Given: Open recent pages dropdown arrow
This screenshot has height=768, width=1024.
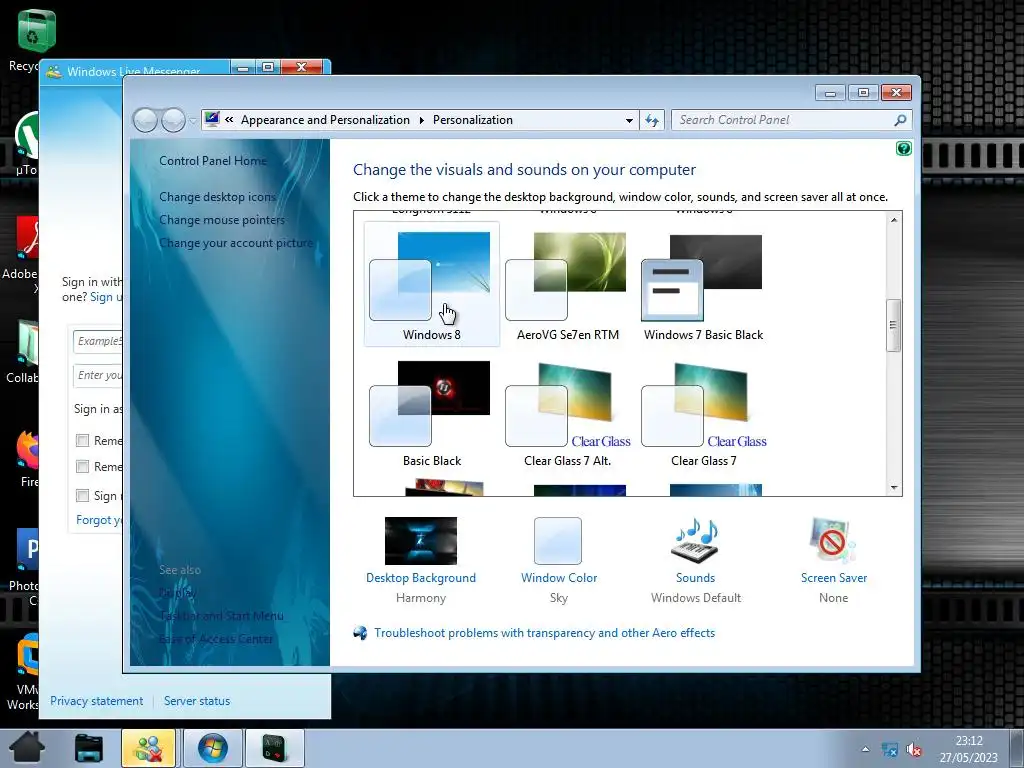Looking at the screenshot, I should (x=192, y=121).
